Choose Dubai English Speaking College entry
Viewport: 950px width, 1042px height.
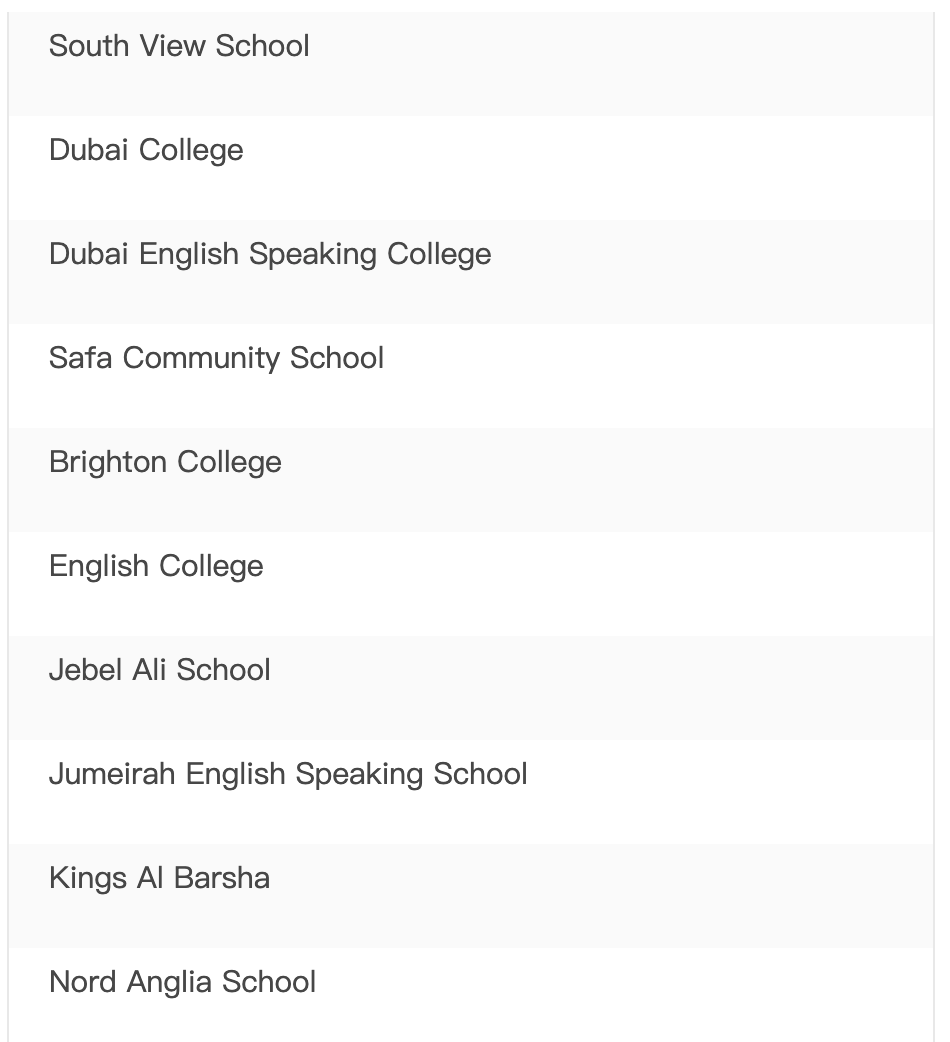click(x=270, y=254)
